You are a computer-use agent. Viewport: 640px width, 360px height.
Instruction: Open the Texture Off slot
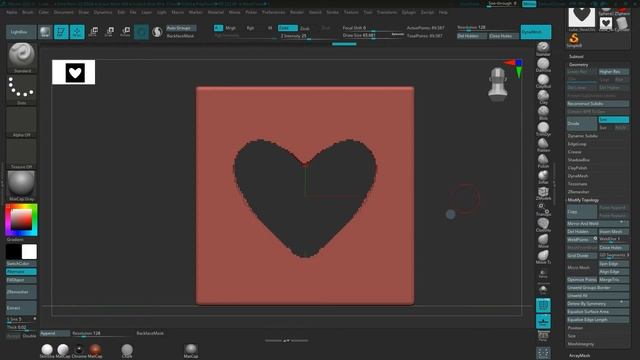22,154
